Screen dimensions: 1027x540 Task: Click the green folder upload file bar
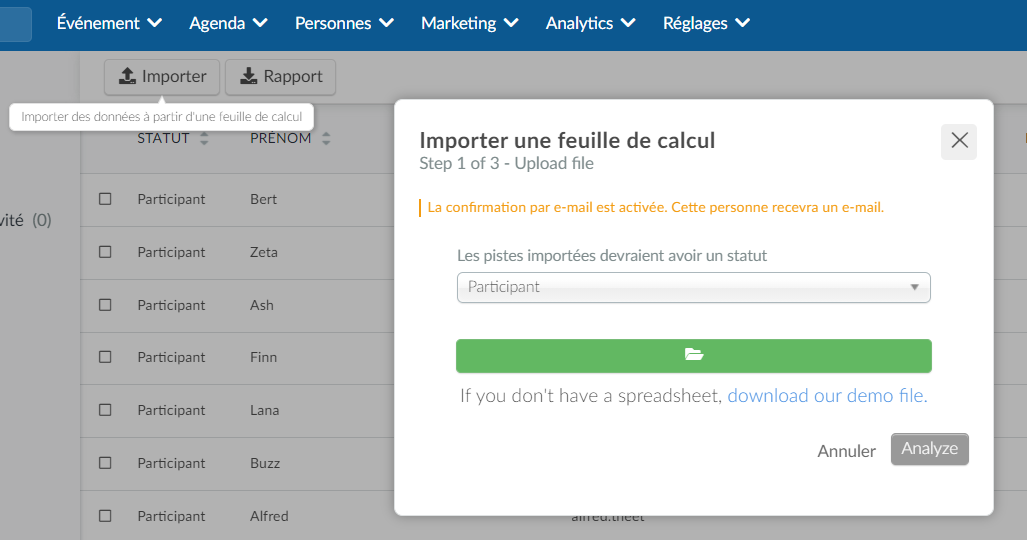pos(694,356)
